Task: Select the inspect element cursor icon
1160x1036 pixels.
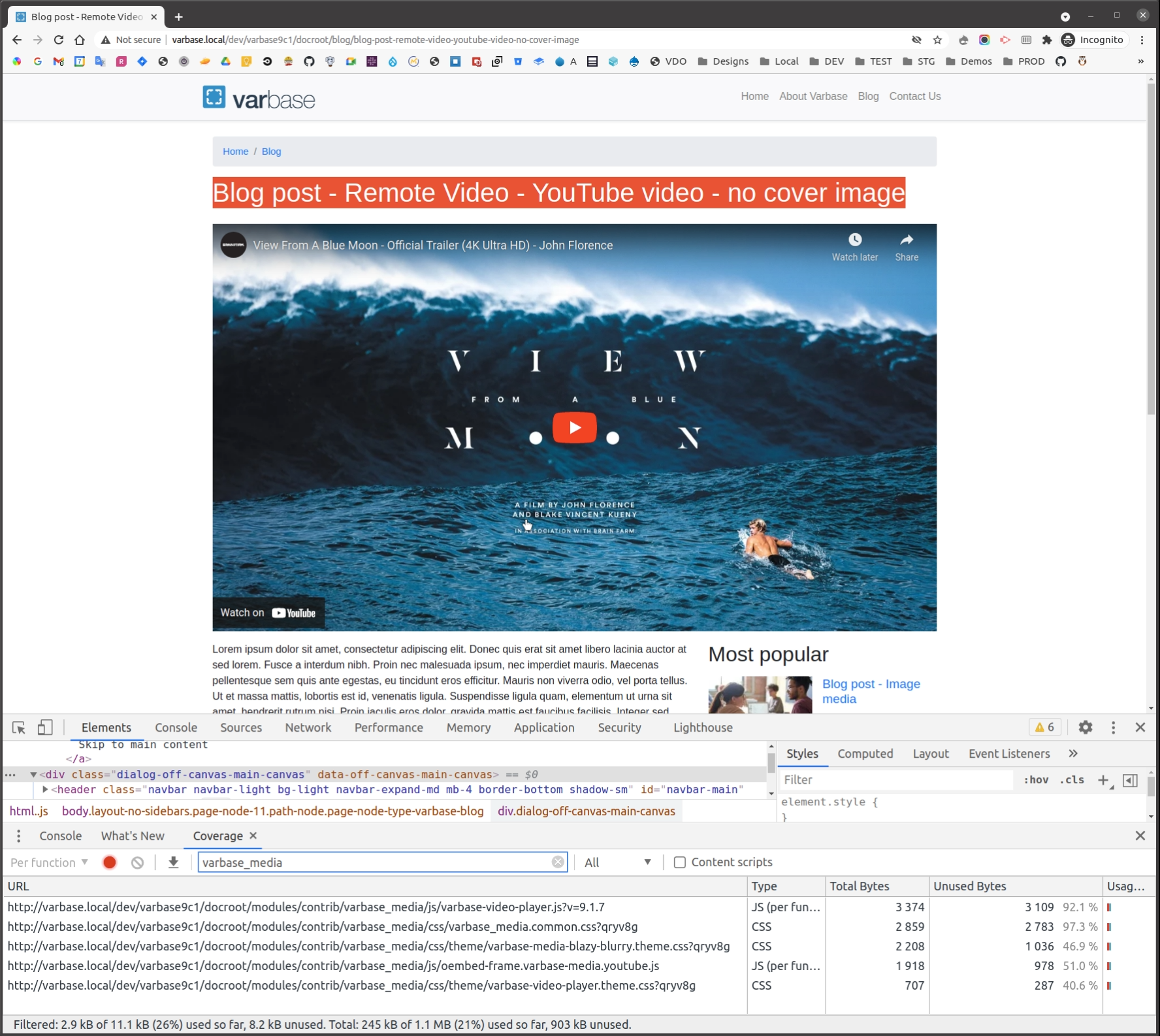Action: click(x=20, y=727)
